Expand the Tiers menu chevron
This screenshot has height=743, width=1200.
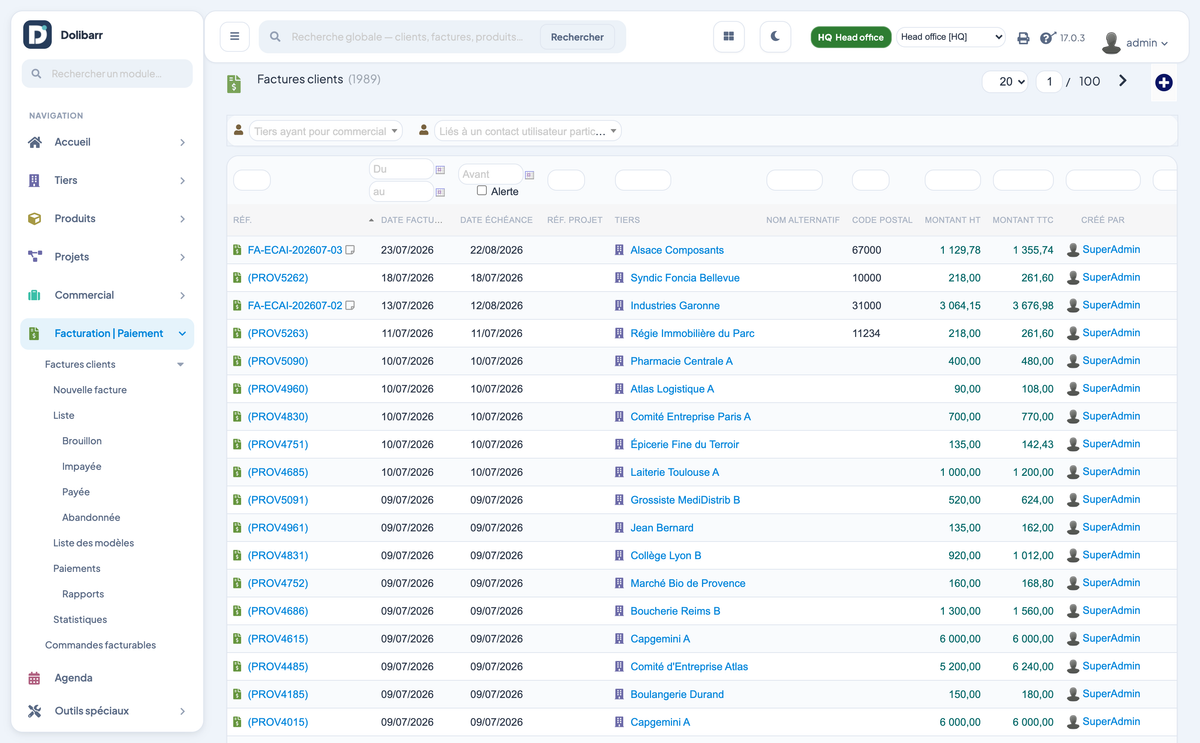click(x=182, y=181)
